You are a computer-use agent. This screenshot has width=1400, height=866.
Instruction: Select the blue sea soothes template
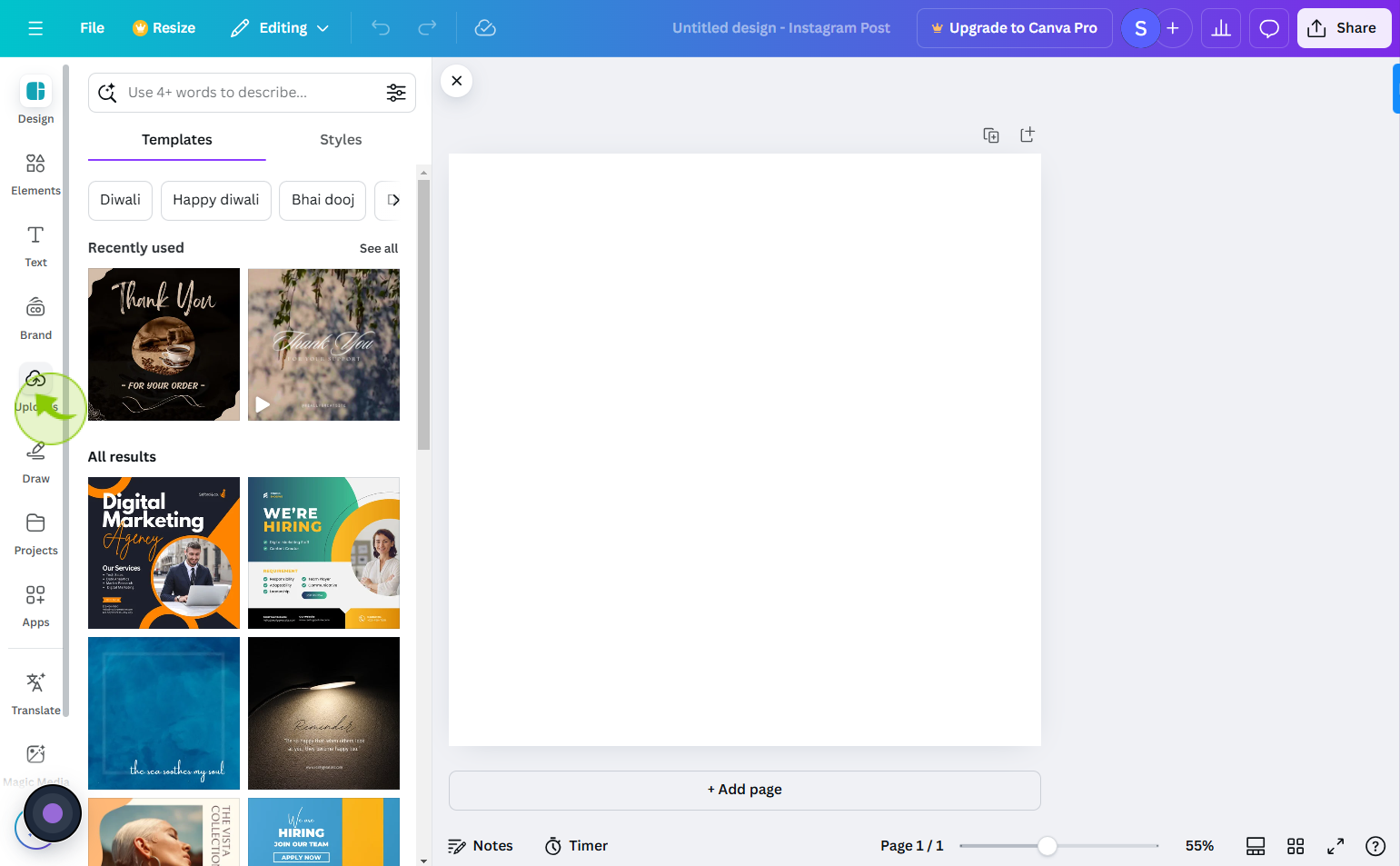pyautogui.click(x=164, y=713)
